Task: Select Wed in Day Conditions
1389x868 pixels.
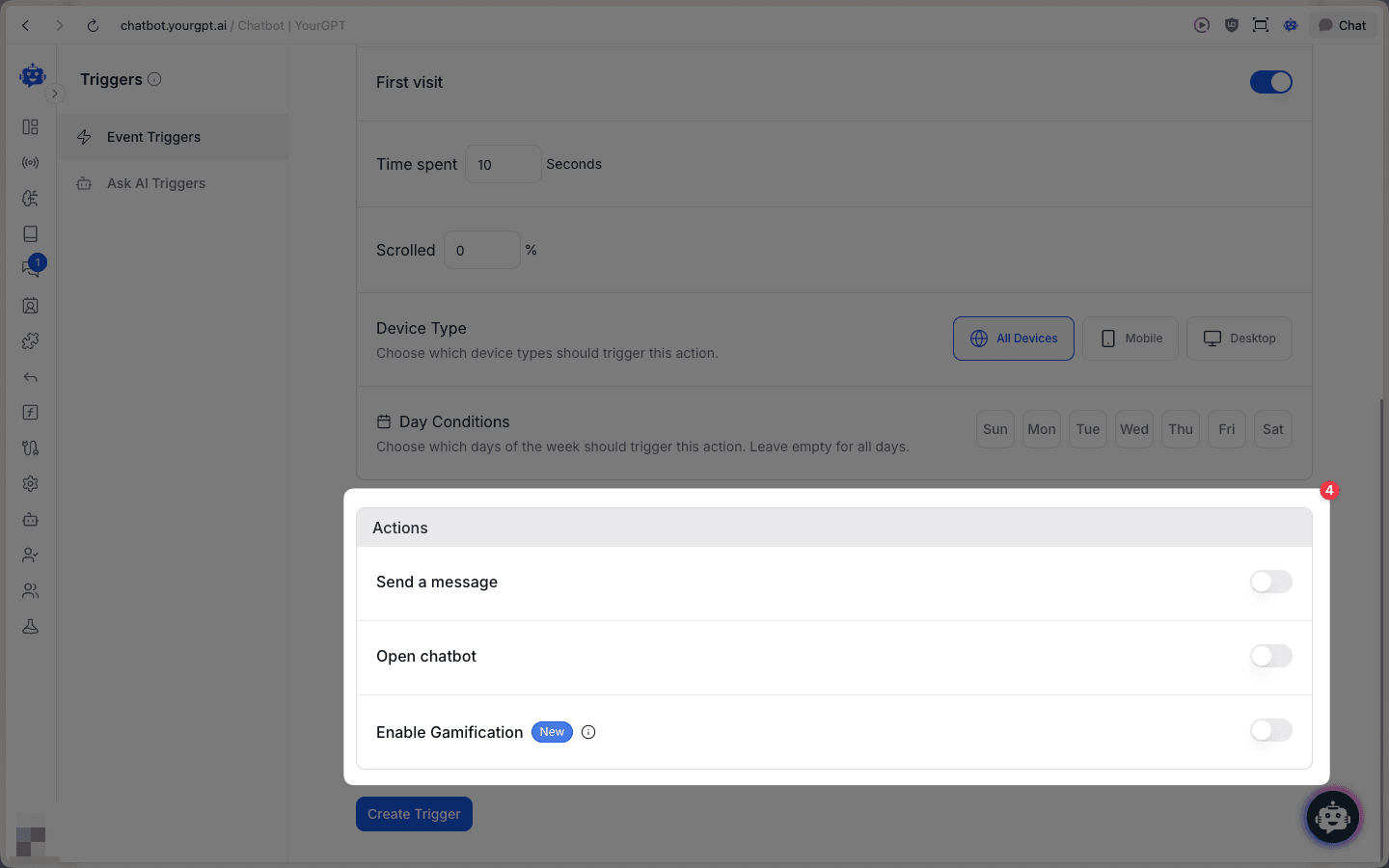Action: click(1133, 429)
